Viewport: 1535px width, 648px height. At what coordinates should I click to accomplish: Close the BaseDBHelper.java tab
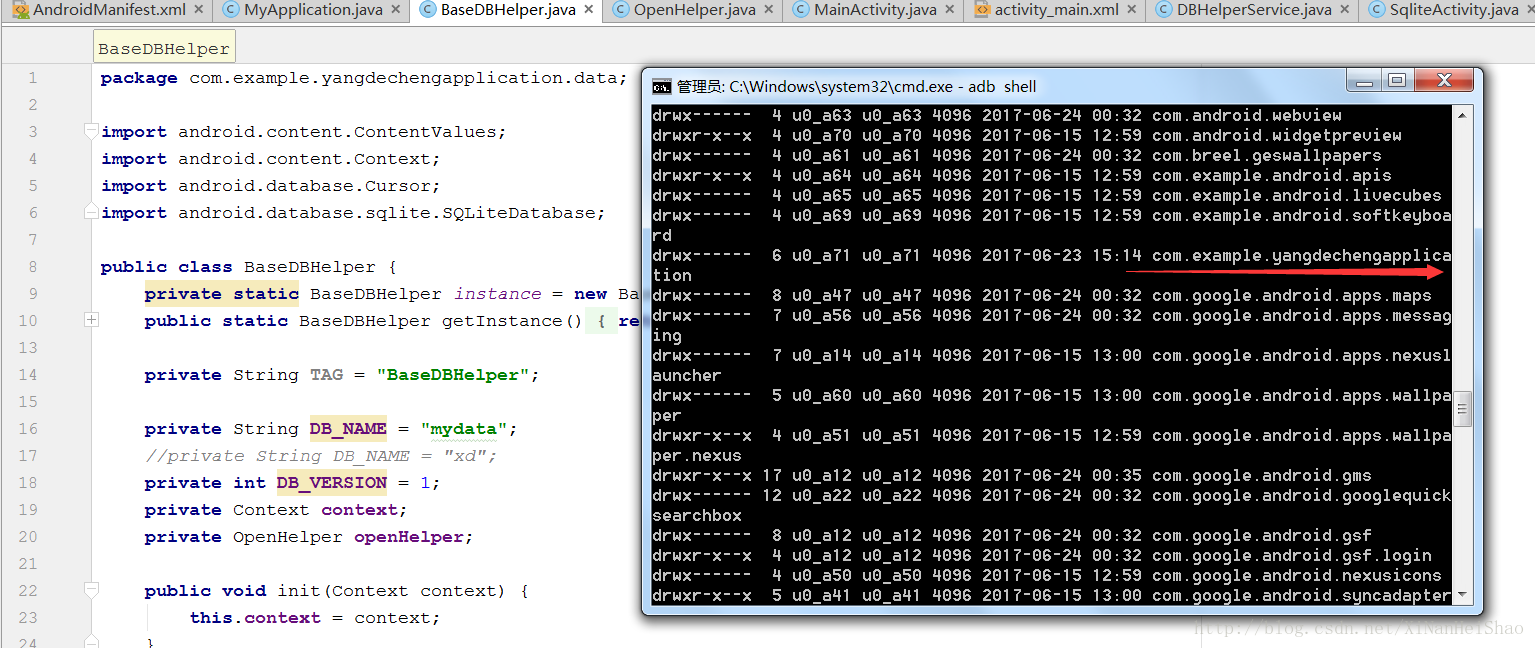pos(589,10)
